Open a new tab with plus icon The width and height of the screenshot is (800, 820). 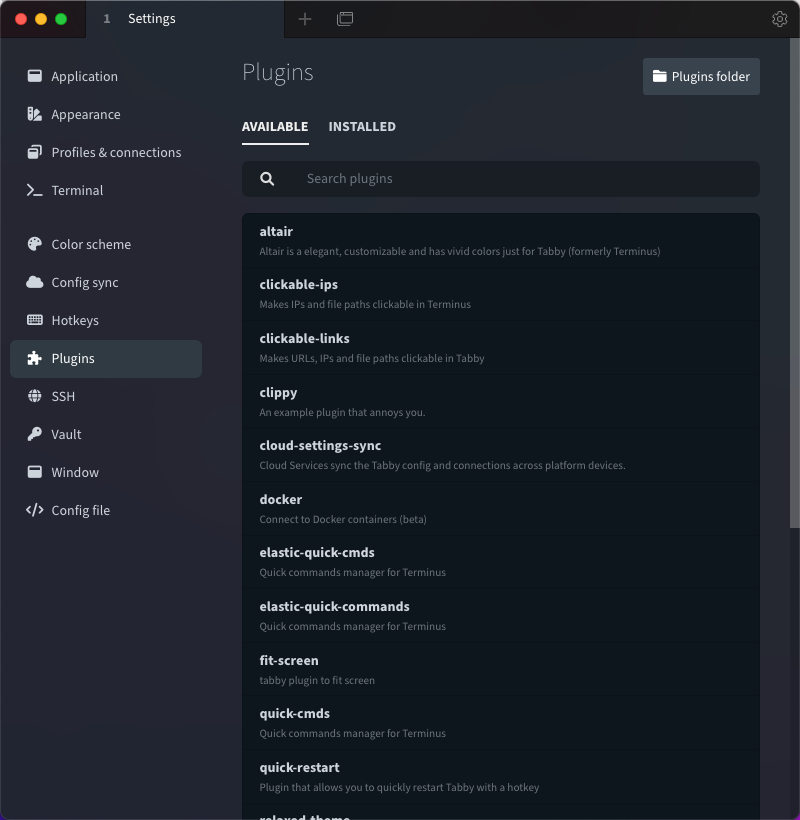(305, 19)
